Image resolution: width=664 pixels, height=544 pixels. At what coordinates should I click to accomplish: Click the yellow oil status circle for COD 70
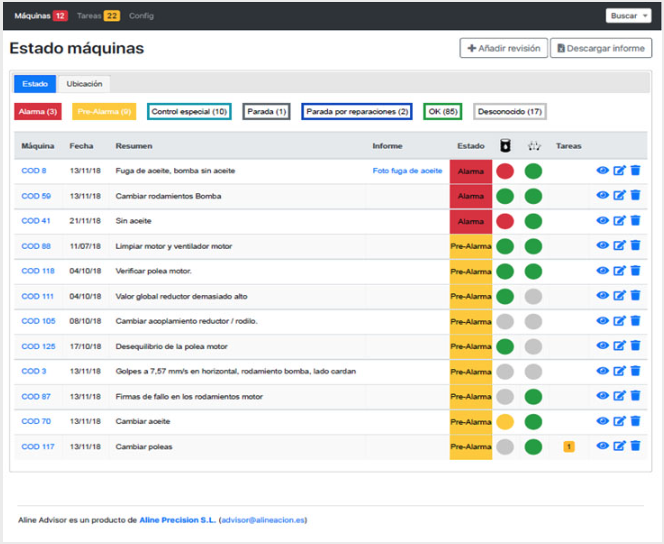[505, 422]
